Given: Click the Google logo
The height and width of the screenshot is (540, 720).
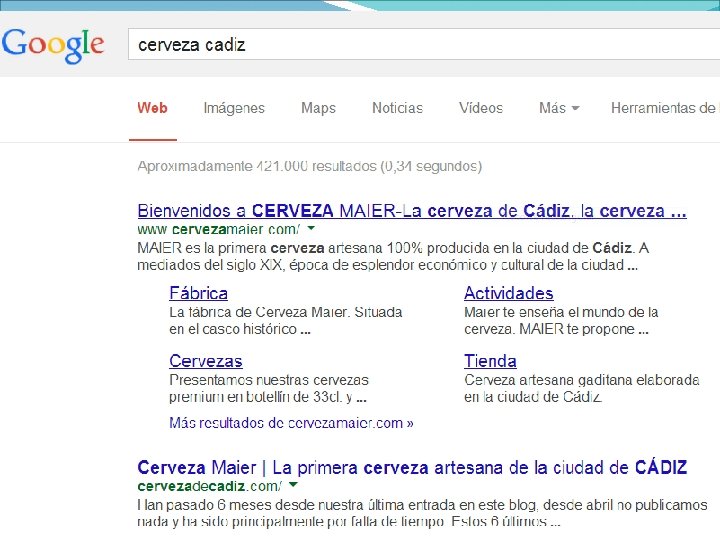Looking at the screenshot, I should [53, 45].
